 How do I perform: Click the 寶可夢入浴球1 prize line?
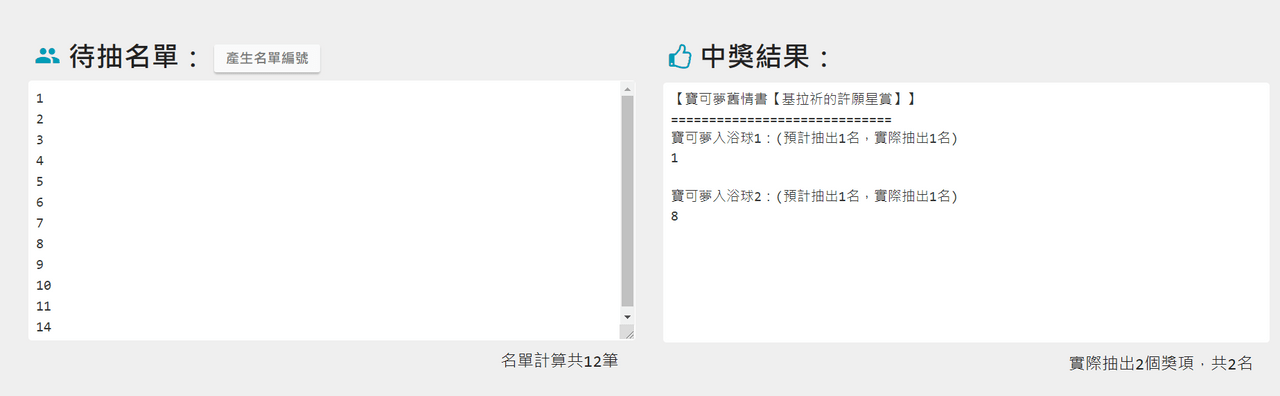click(814, 138)
